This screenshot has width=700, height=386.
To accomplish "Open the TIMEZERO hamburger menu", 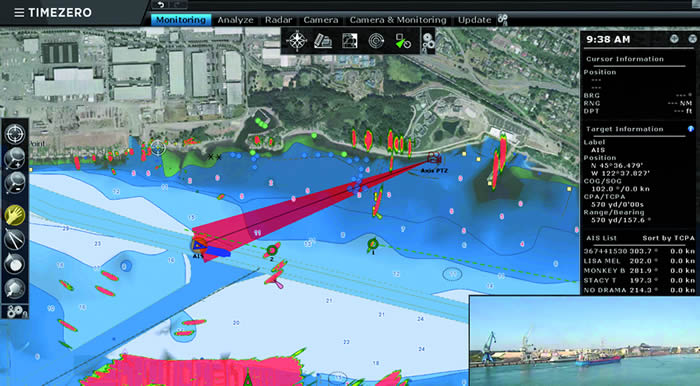I will 19,13.
